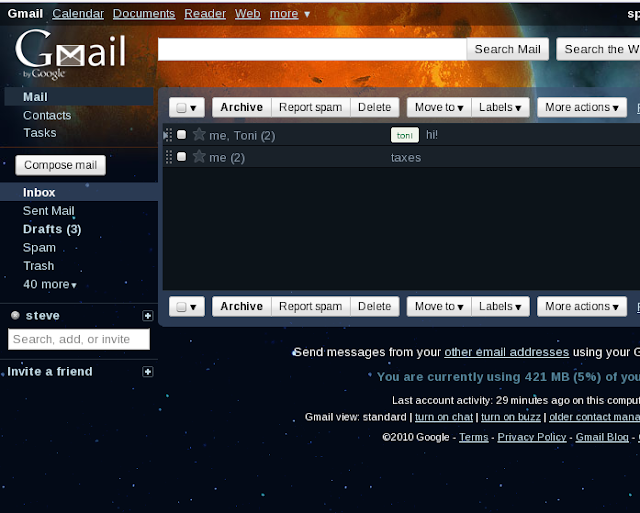Click "turn on buzz" link
Viewport: 640px width, 513px height.
(511, 417)
